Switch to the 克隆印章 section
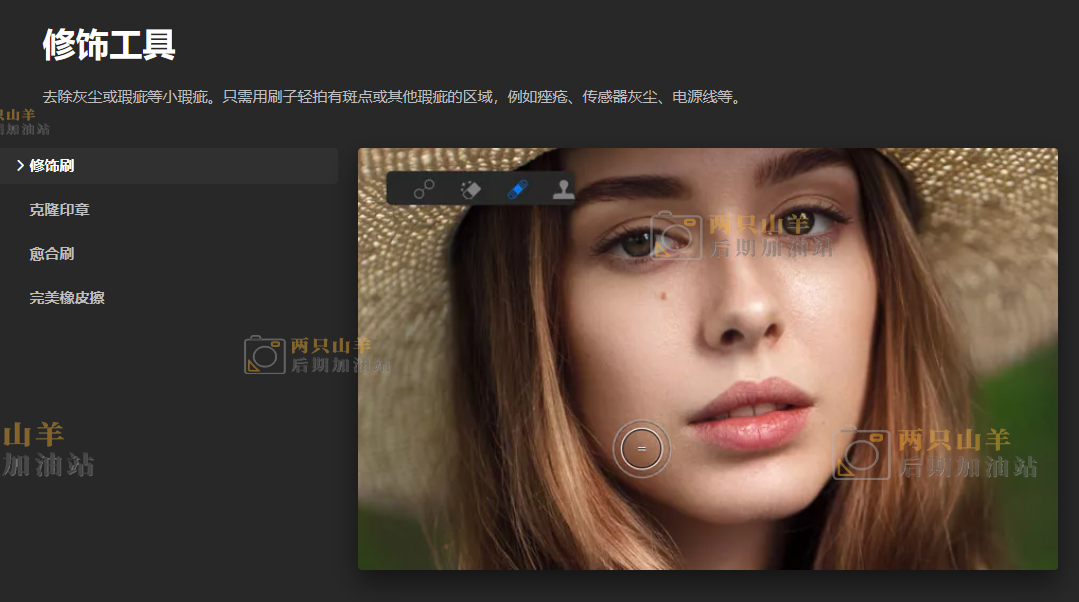This screenshot has height=602, width=1079. click(60, 210)
